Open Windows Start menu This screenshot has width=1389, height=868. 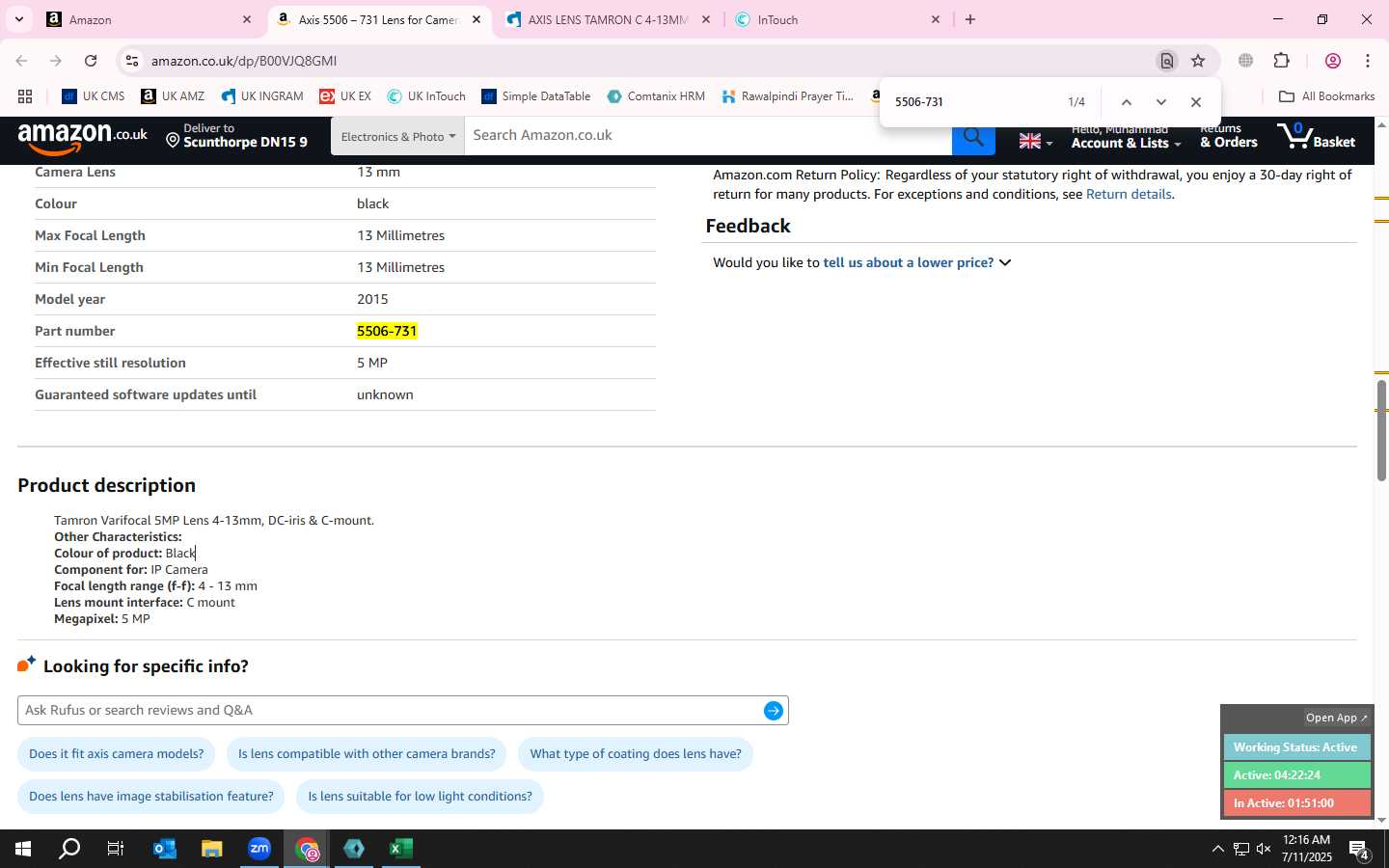[x=23, y=849]
